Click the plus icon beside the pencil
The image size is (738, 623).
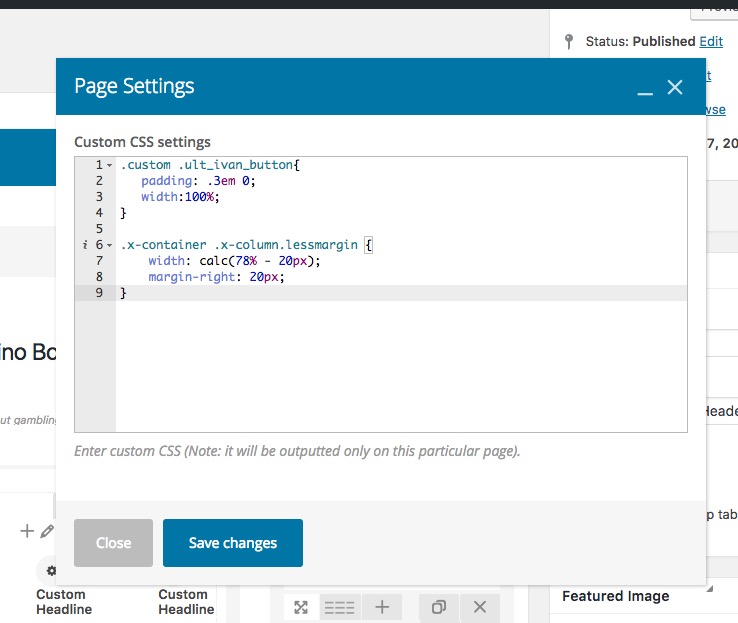click(27, 531)
